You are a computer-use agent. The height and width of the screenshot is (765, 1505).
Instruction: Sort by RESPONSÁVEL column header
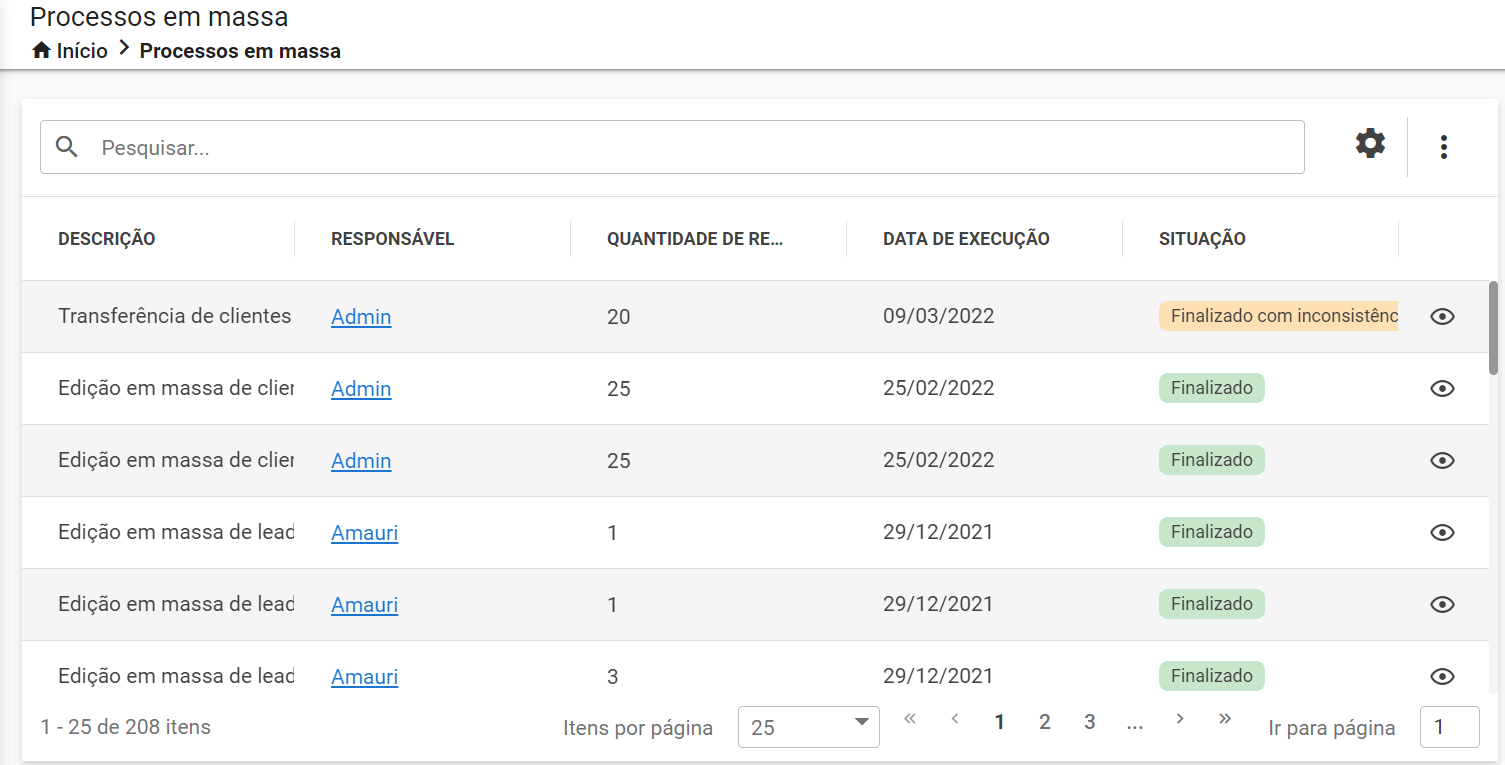tap(393, 239)
